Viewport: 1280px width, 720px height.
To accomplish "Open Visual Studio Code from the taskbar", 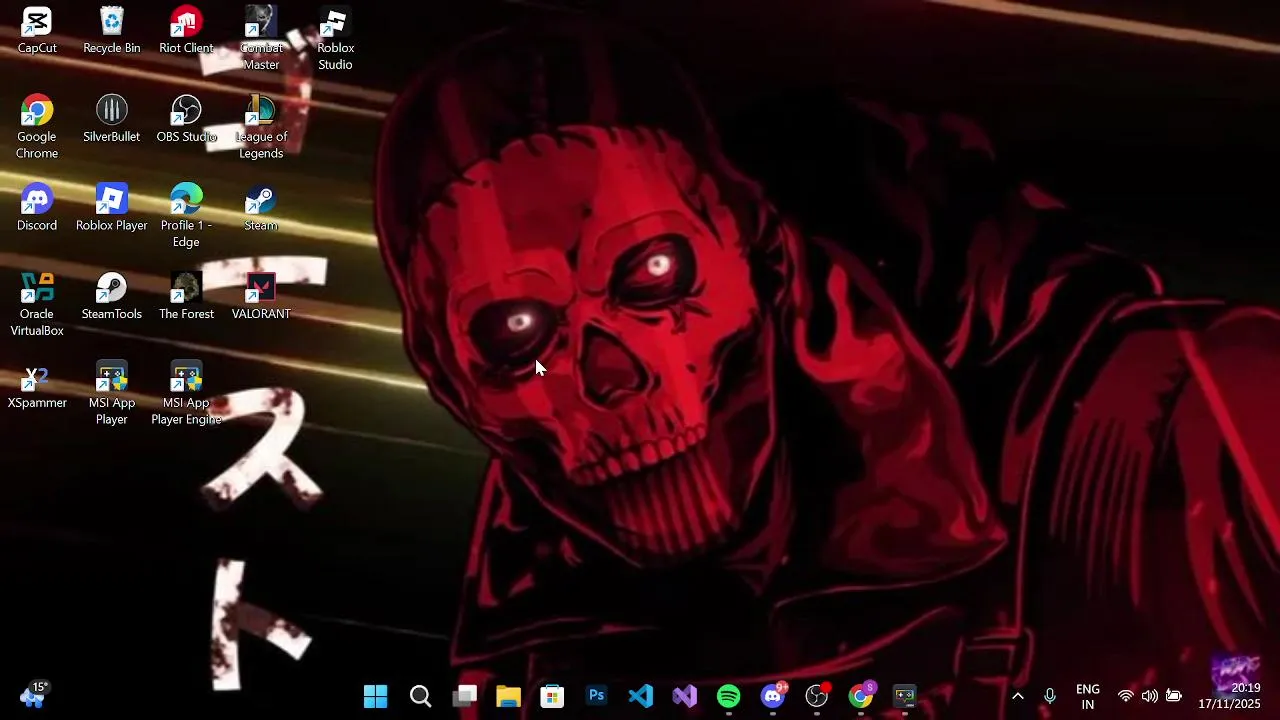I will pyautogui.click(x=641, y=696).
